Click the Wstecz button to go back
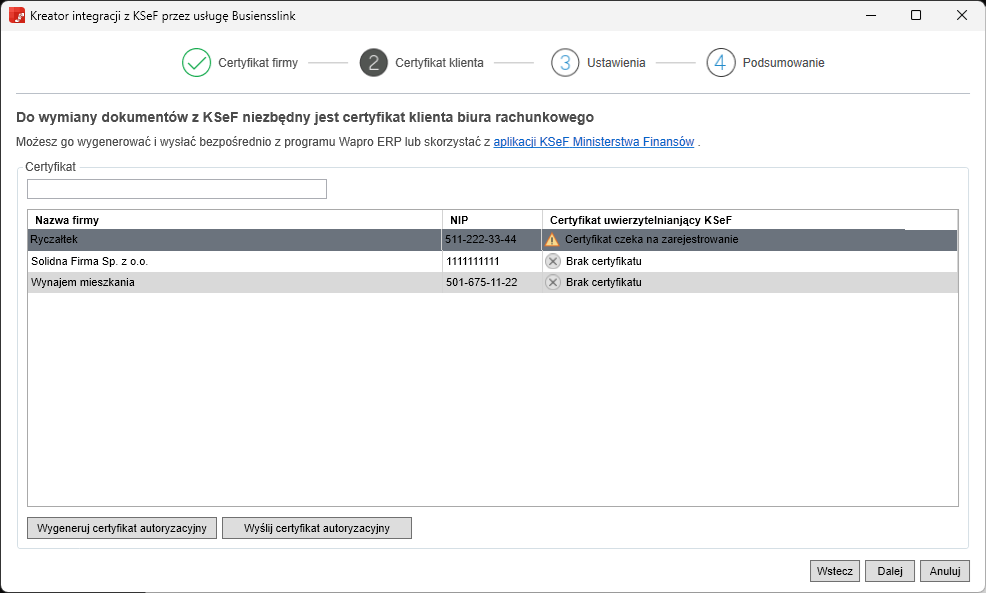 pyautogui.click(x=834, y=571)
